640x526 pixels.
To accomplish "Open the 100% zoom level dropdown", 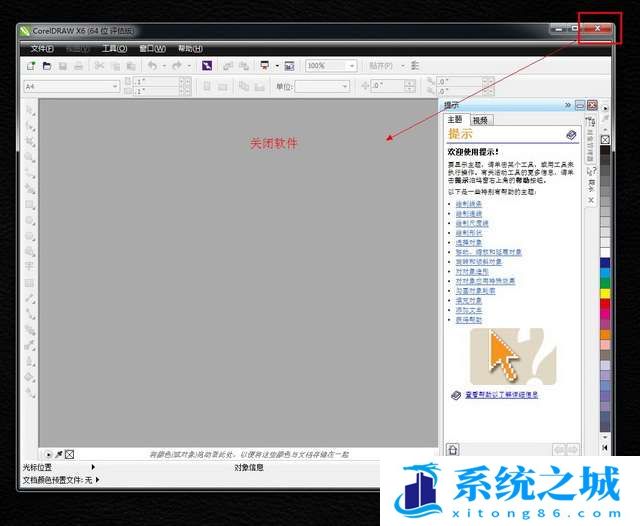I will tap(351, 66).
